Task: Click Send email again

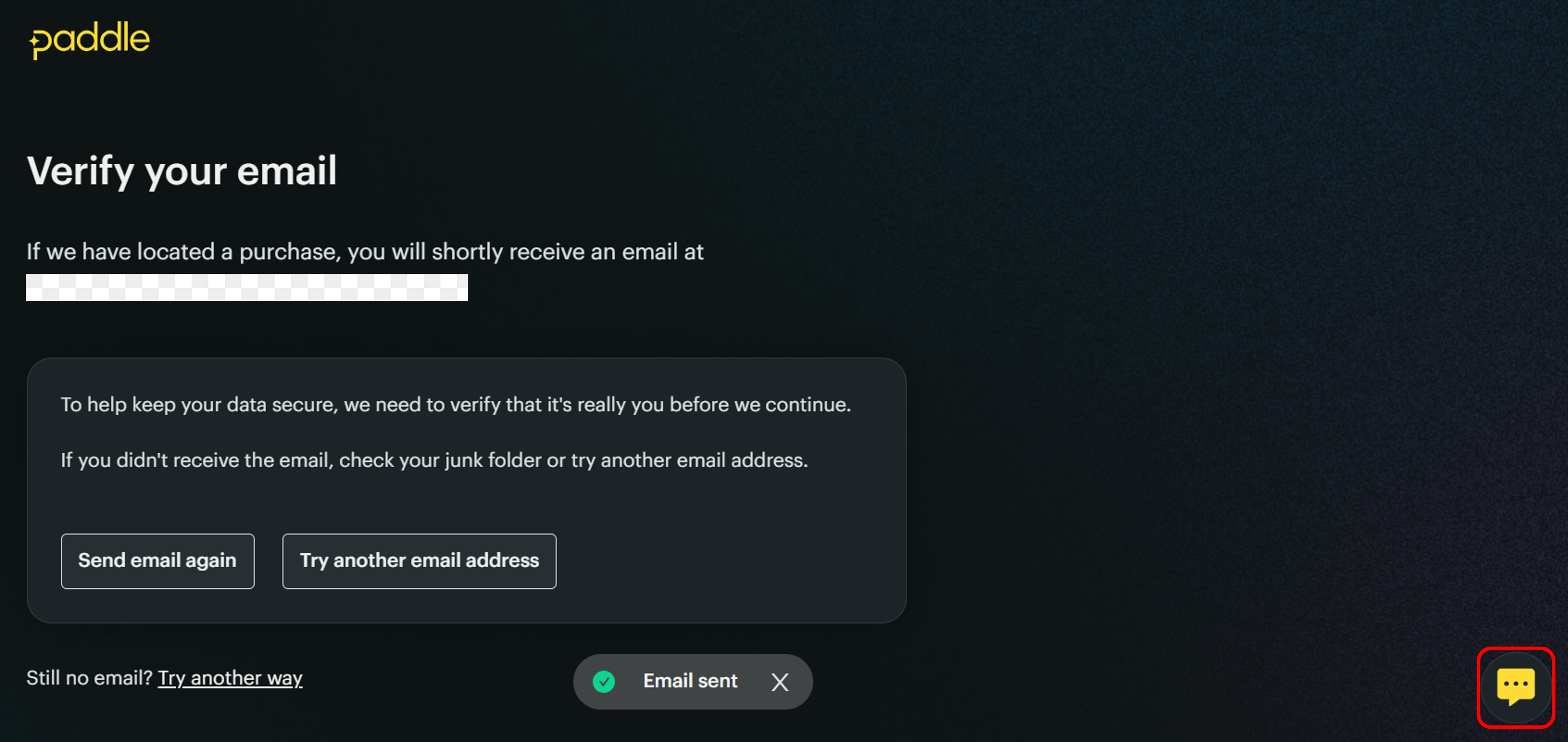Action: (158, 560)
